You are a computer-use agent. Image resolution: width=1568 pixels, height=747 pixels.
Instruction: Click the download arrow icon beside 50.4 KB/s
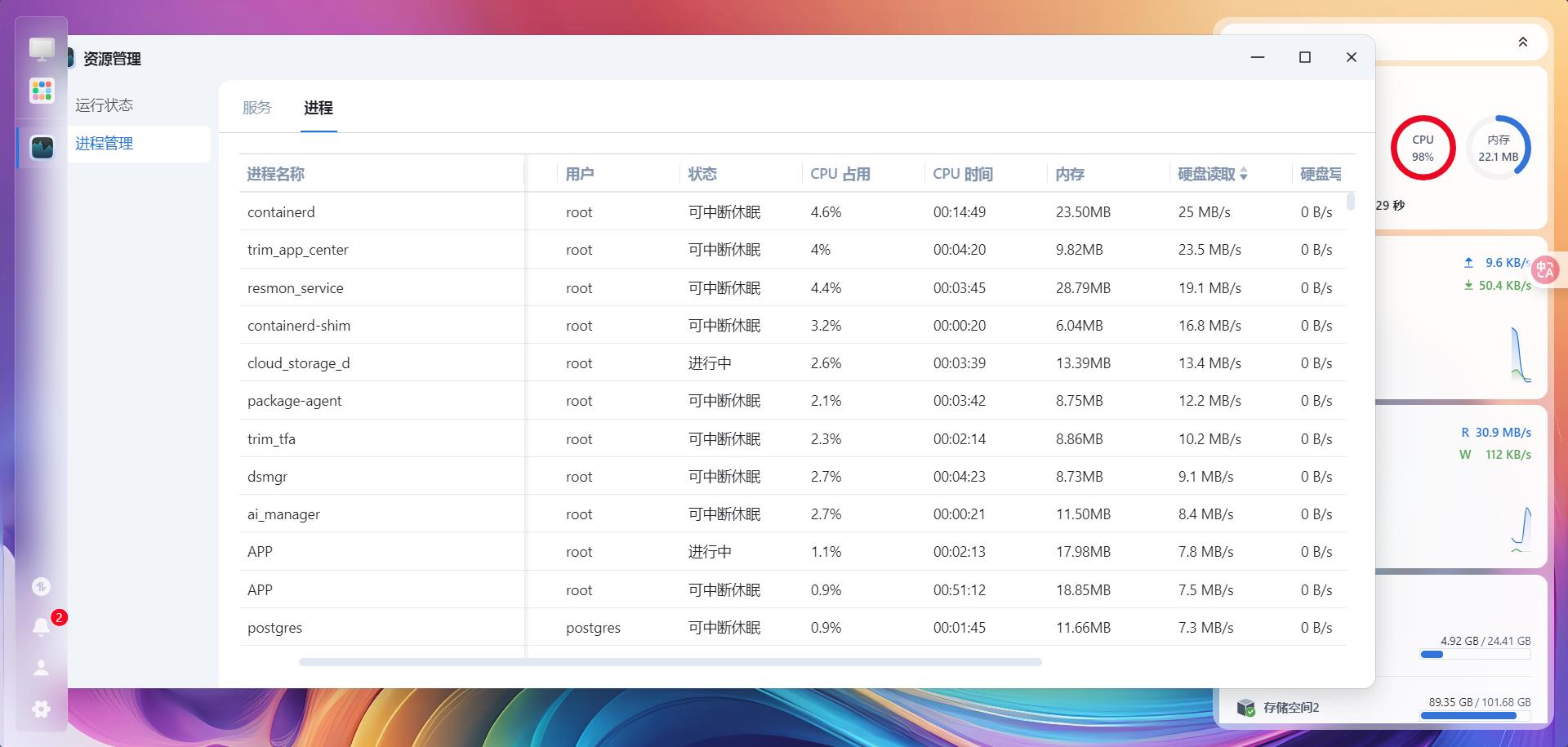click(1468, 285)
